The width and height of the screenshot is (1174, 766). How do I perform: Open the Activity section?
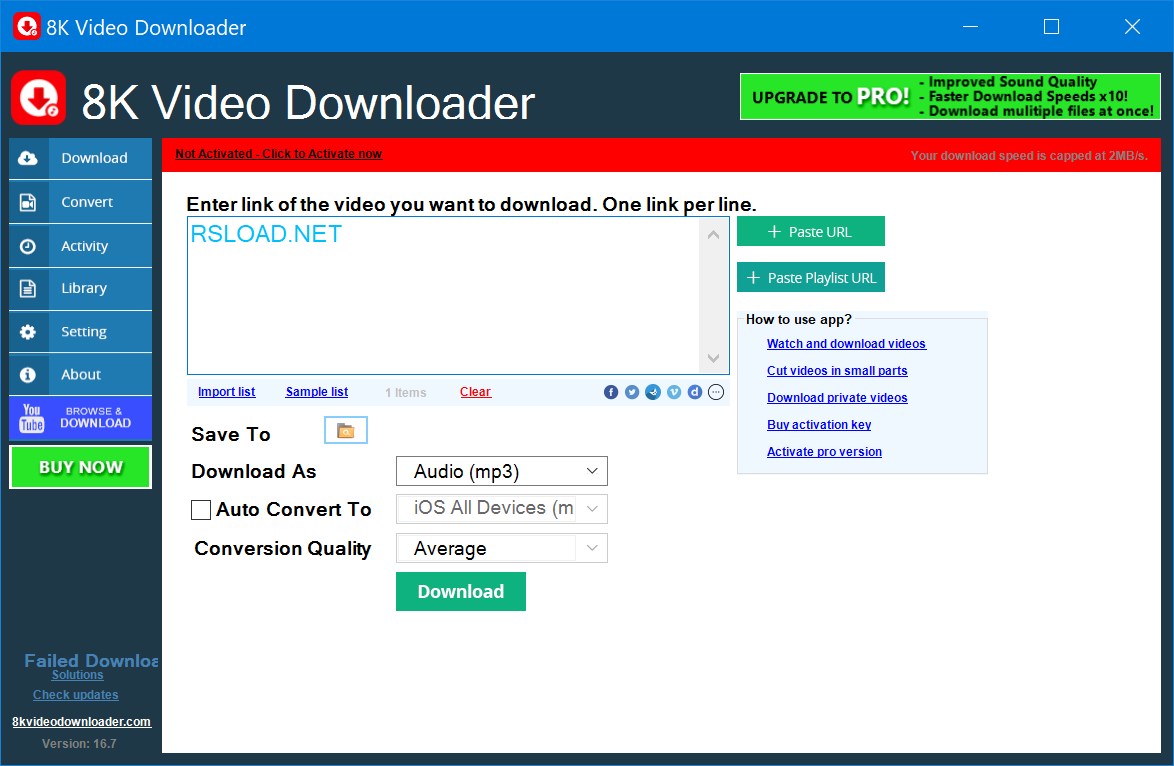pyautogui.click(x=81, y=246)
